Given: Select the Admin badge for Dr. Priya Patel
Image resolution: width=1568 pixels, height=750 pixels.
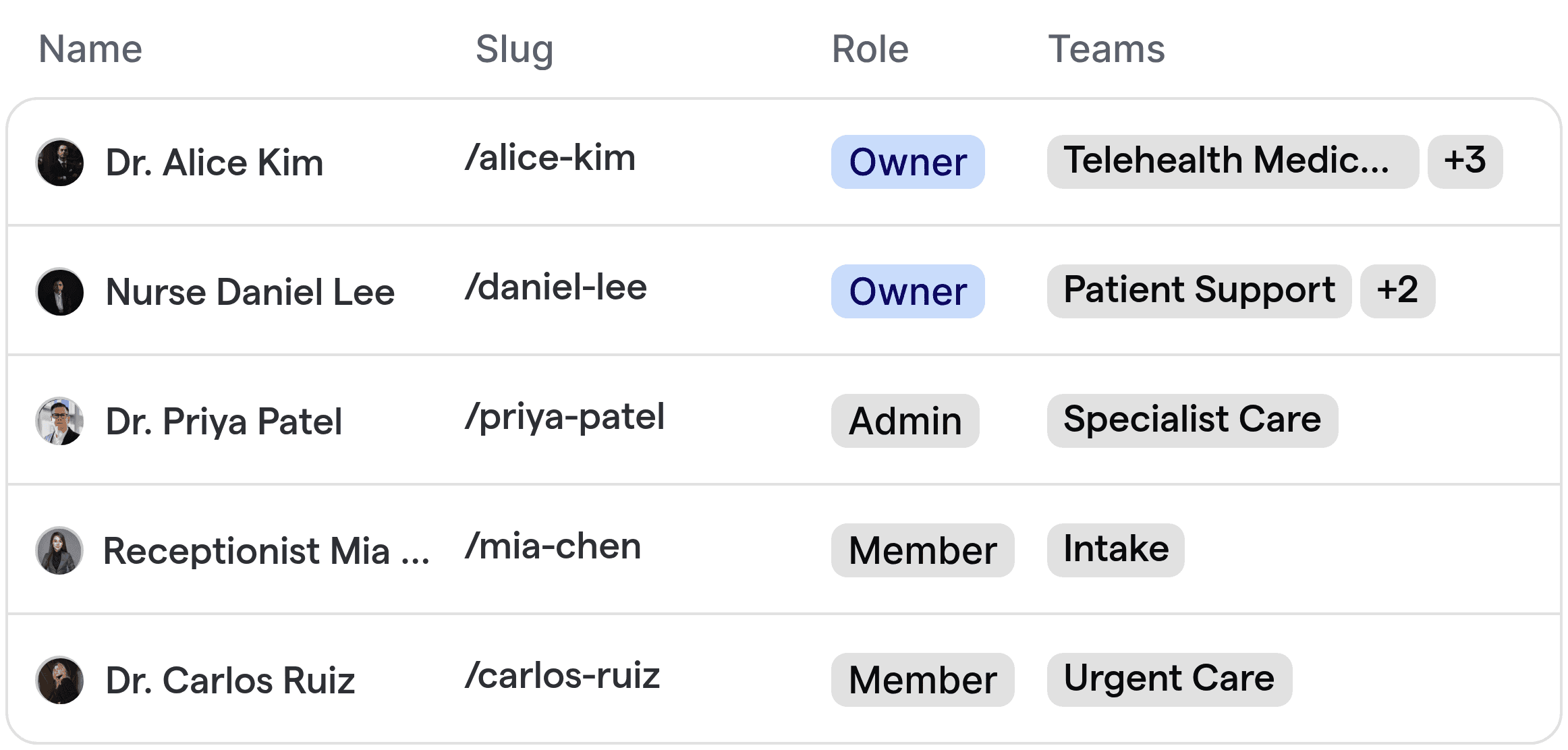Looking at the screenshot, I should (x=904, y=421).
